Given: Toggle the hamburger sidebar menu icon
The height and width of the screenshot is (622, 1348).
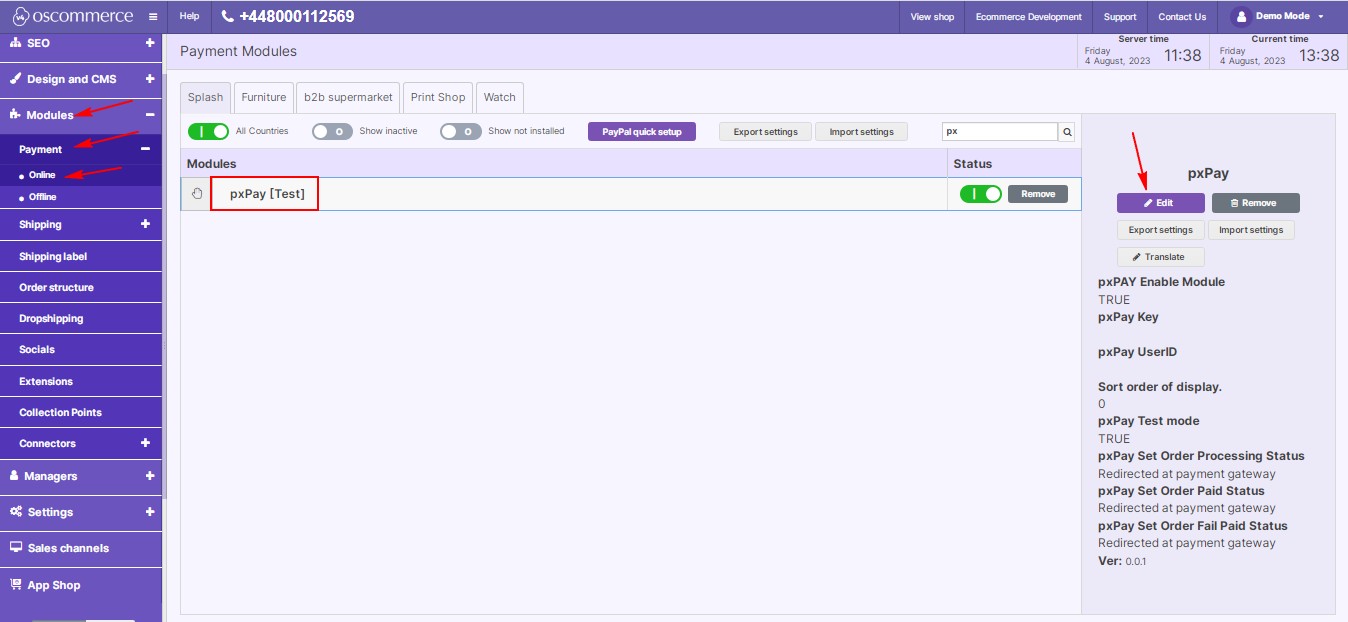Looking at the screenshot, I should (x=152, y=17).
